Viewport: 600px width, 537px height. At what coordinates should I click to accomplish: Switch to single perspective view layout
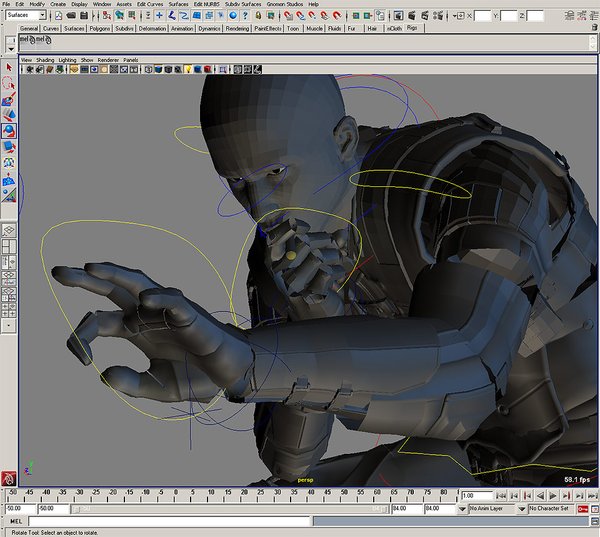pyautogui.click(x=9, y=229)
